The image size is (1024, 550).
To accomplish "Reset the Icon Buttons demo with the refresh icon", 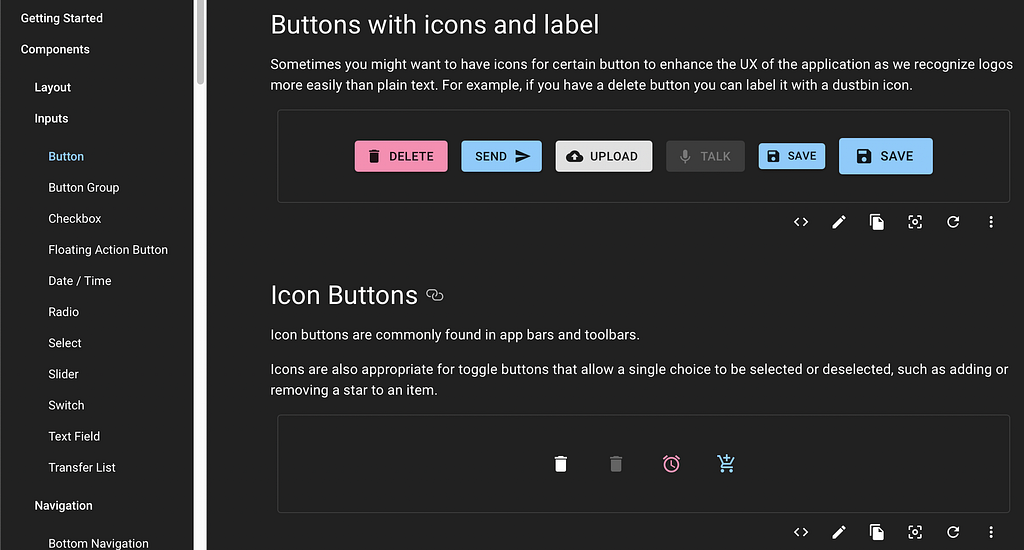I will coord(953,532).
